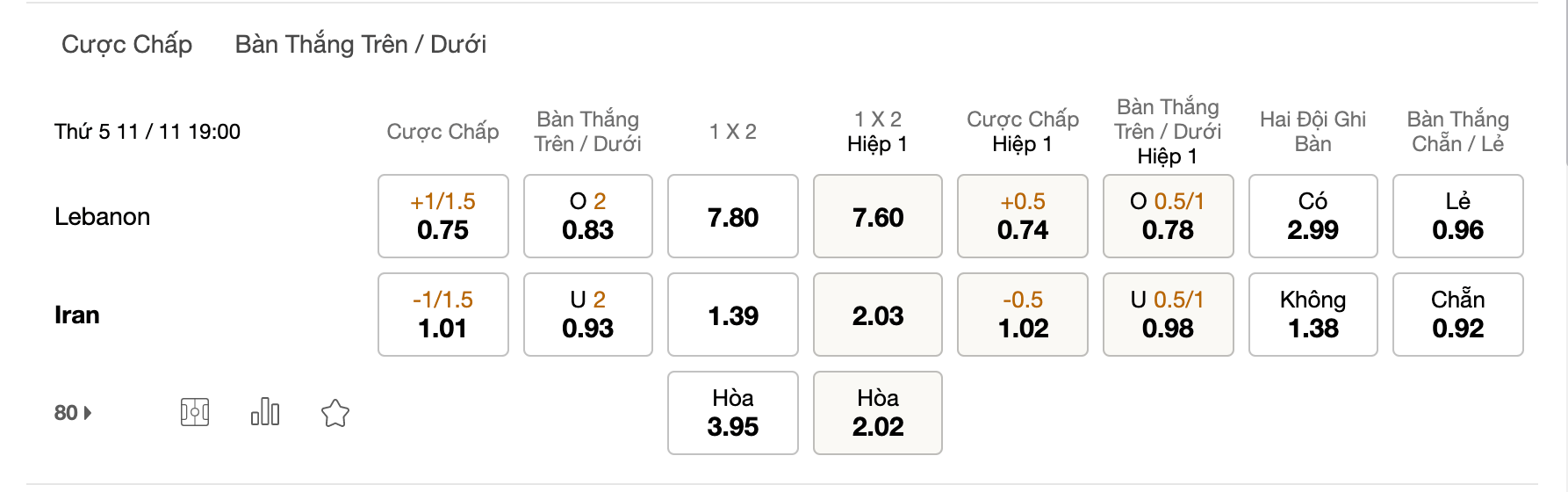The height and width of the screenshot is (492, 1568).
Task: Mark match as favorite with star
Action: [335, 413]
